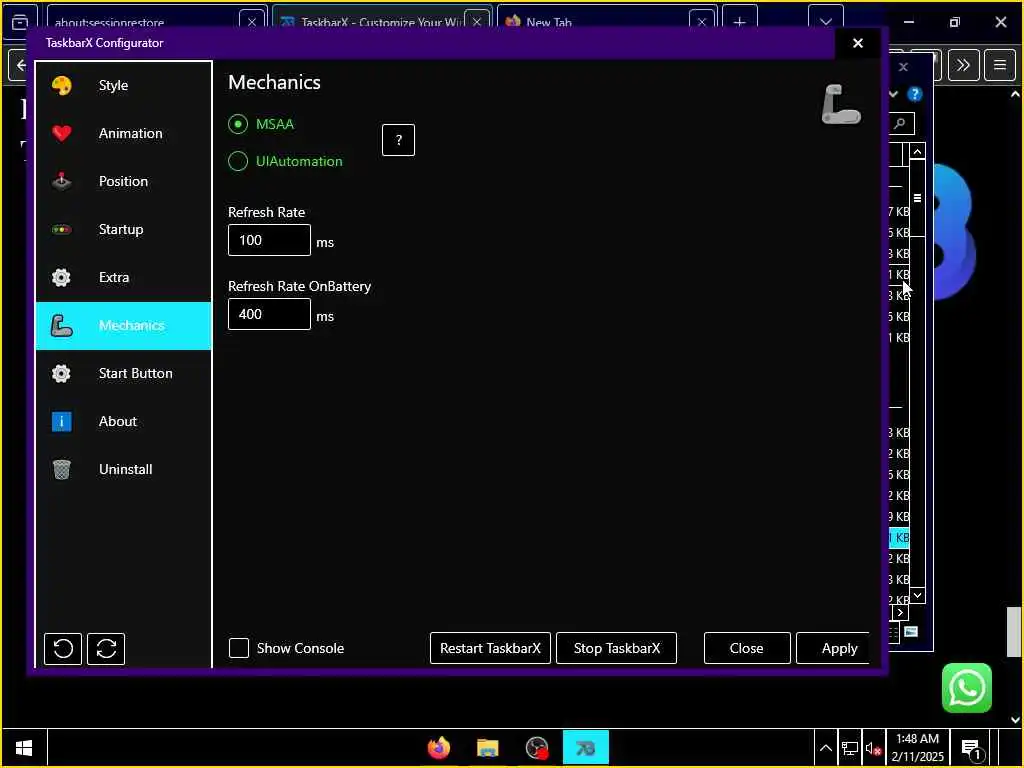This screenshot has width=1024, height=768.
Task: Open the Animation section
Action: point(123,133)
